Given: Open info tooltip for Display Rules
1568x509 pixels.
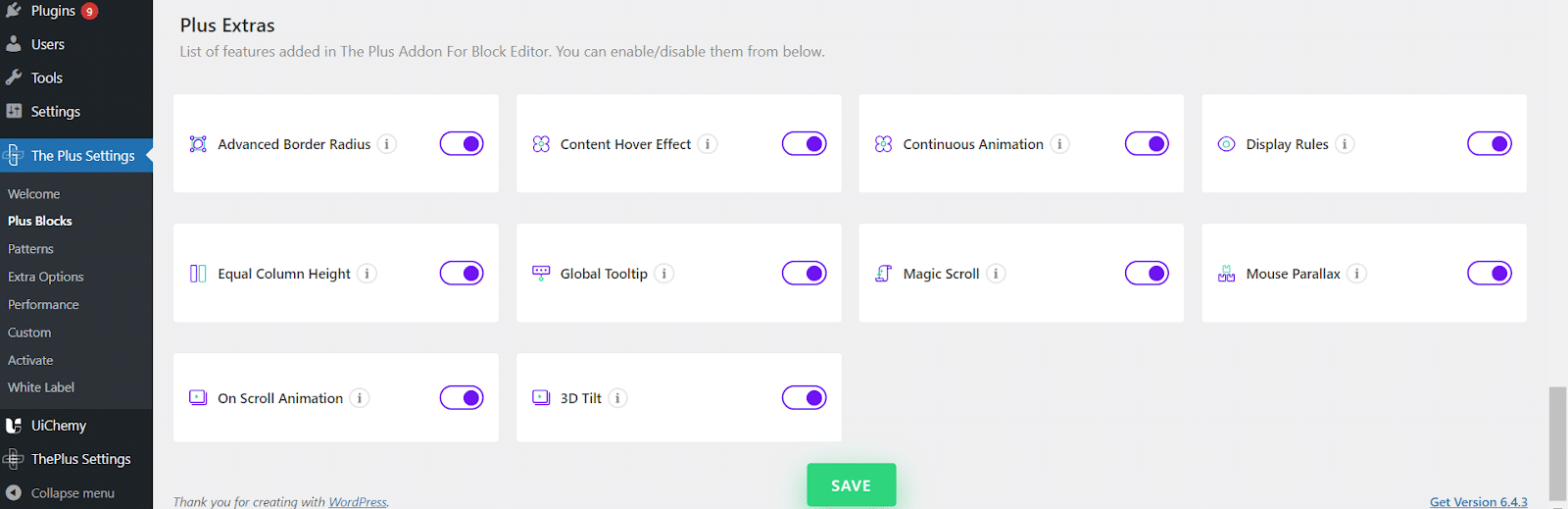Looking at the screenshot, I should pos(1345,144).
